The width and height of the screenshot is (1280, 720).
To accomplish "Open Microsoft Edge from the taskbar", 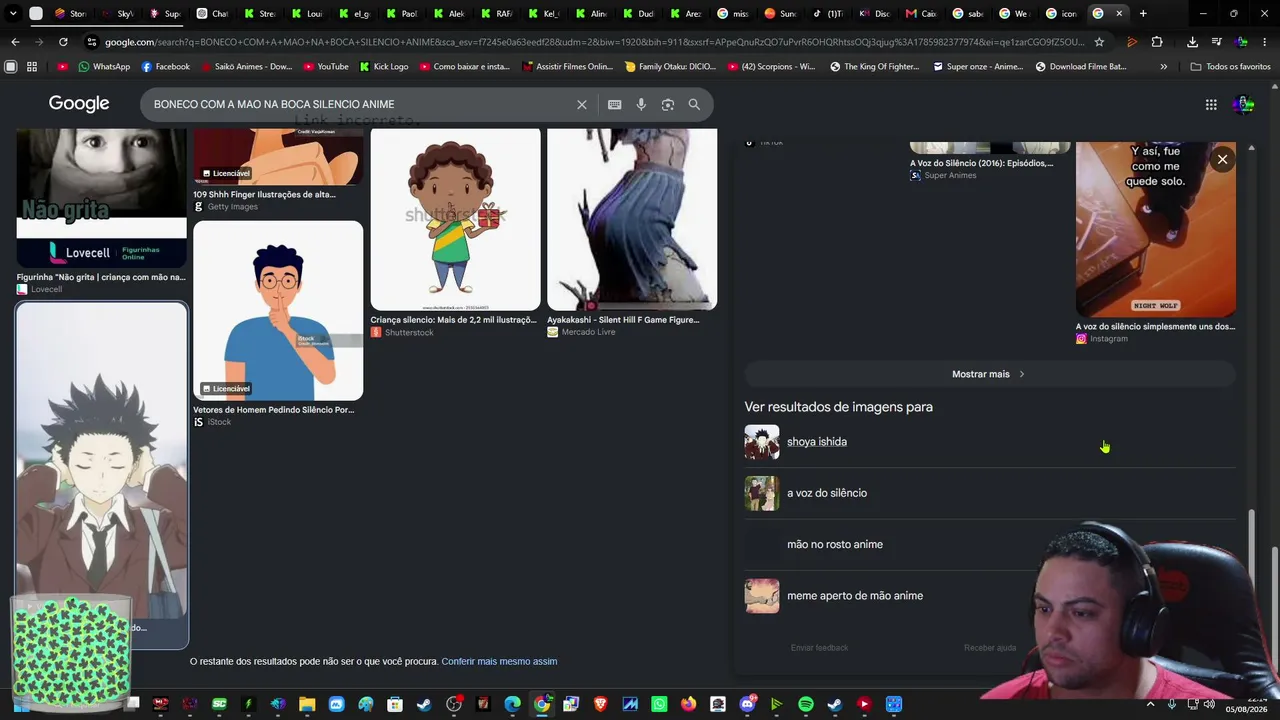I will point(512,704).
